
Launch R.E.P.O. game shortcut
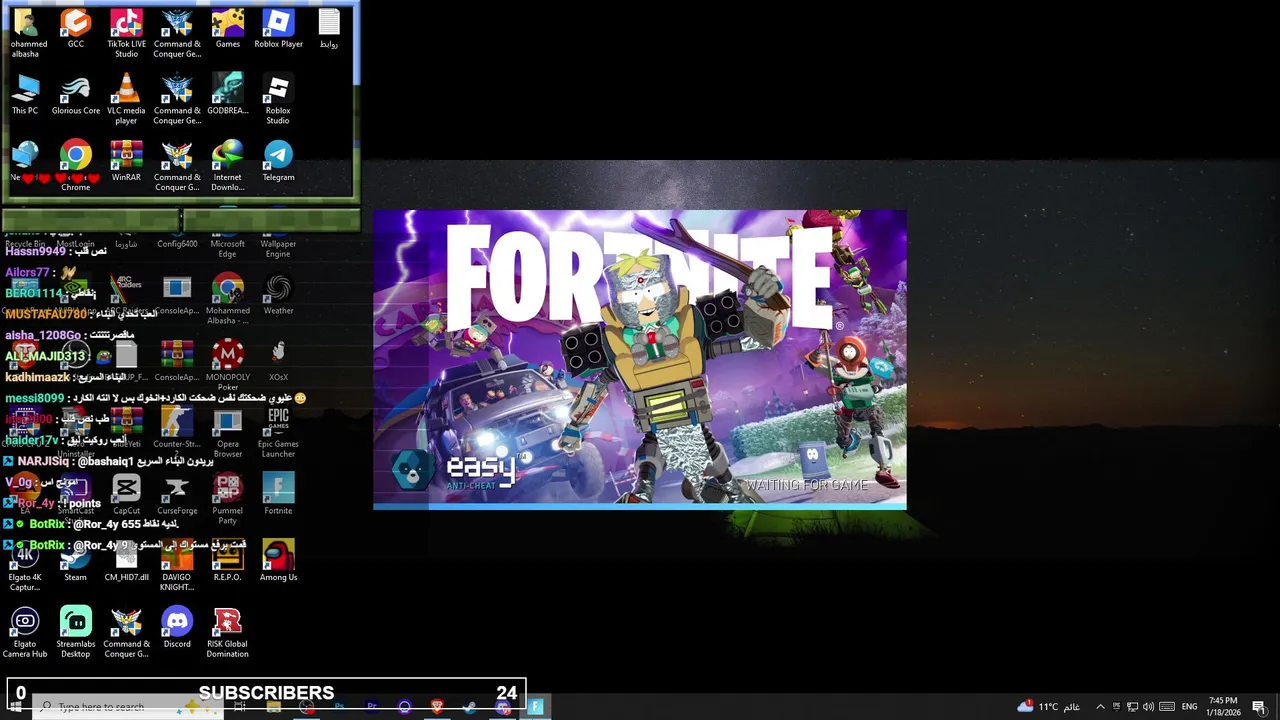tap(227, 562)
